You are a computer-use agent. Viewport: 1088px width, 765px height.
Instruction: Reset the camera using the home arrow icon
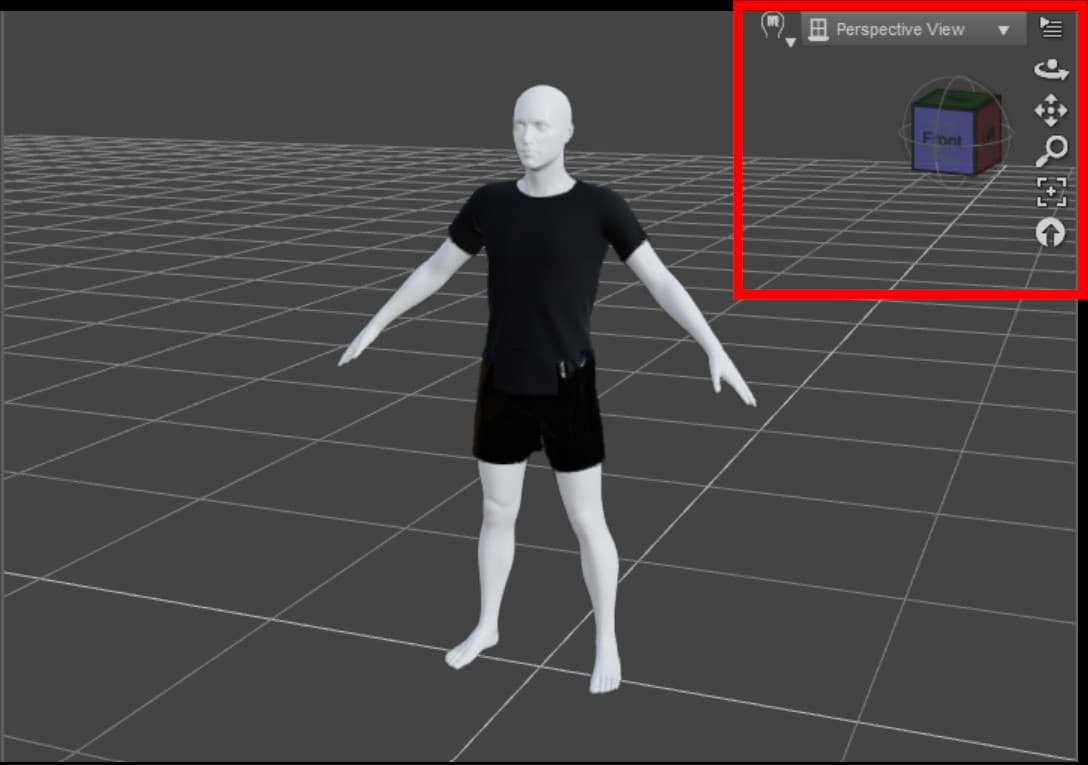point(1049,233)
